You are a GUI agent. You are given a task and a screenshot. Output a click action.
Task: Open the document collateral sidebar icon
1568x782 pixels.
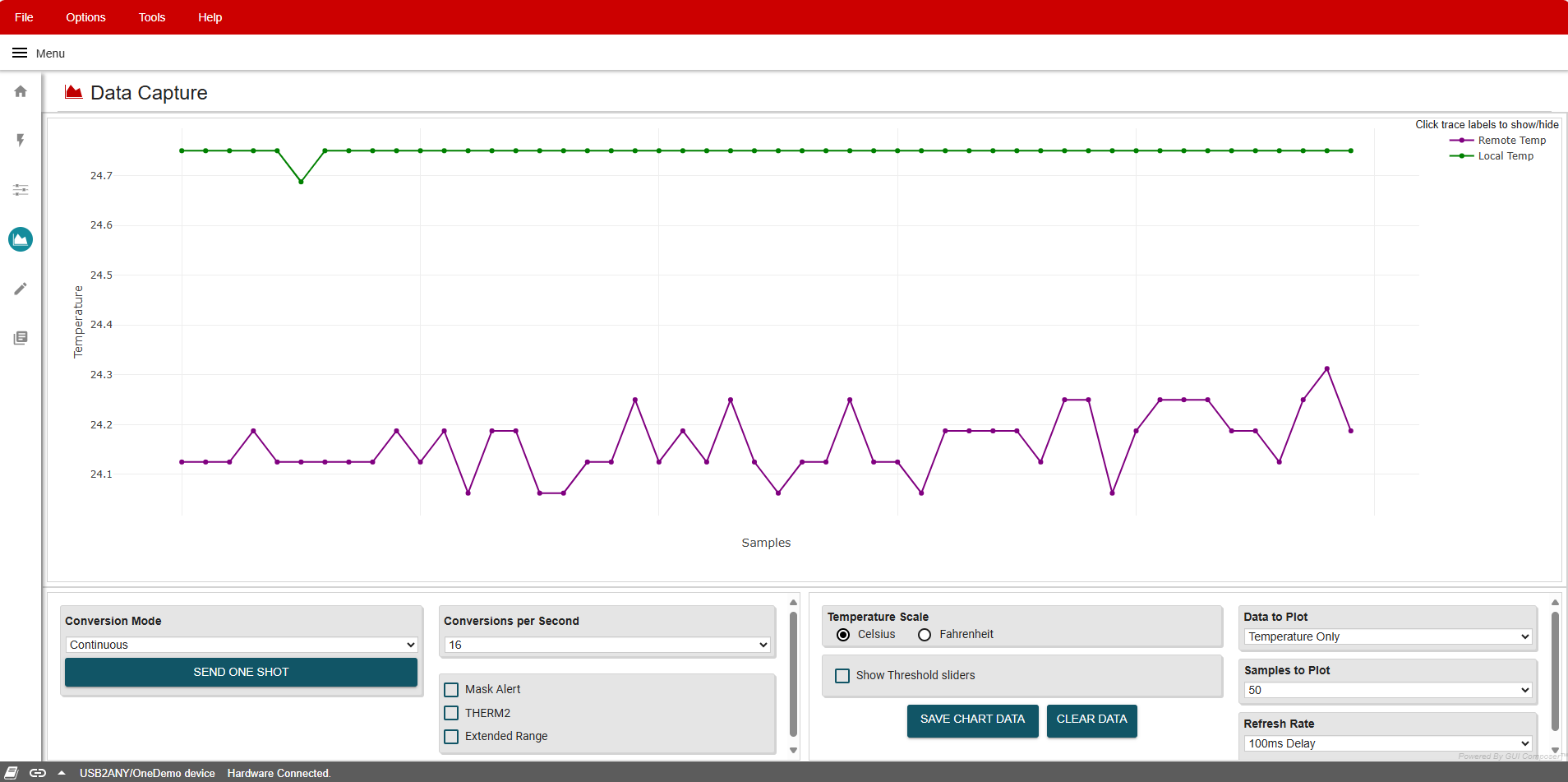(21, 338)
